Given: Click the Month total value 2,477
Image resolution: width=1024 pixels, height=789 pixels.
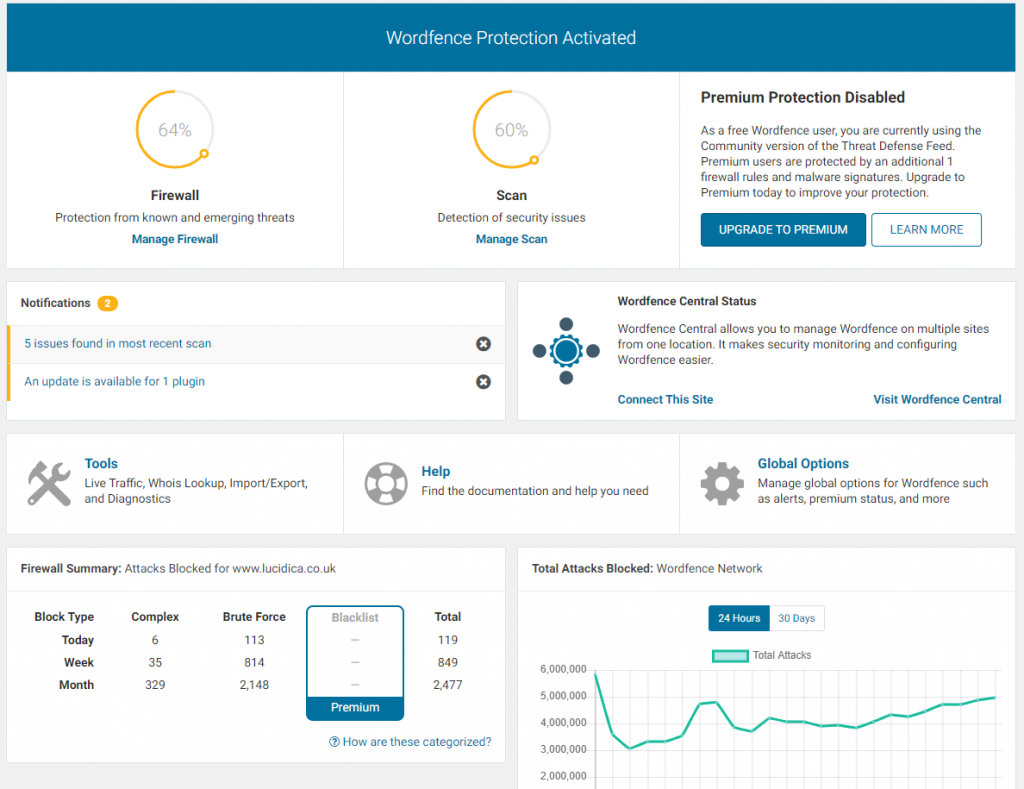Looking at the screenshot, I should tap(447, 684).
